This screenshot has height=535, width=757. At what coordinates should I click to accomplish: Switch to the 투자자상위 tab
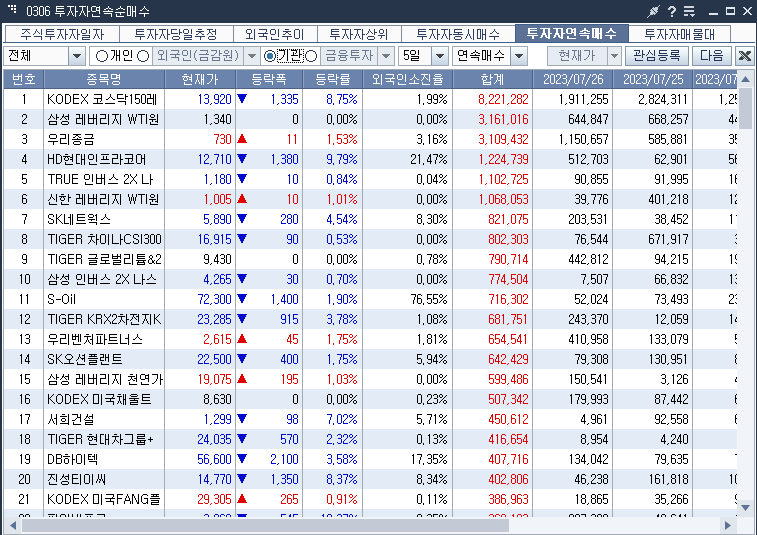[359, 34]
